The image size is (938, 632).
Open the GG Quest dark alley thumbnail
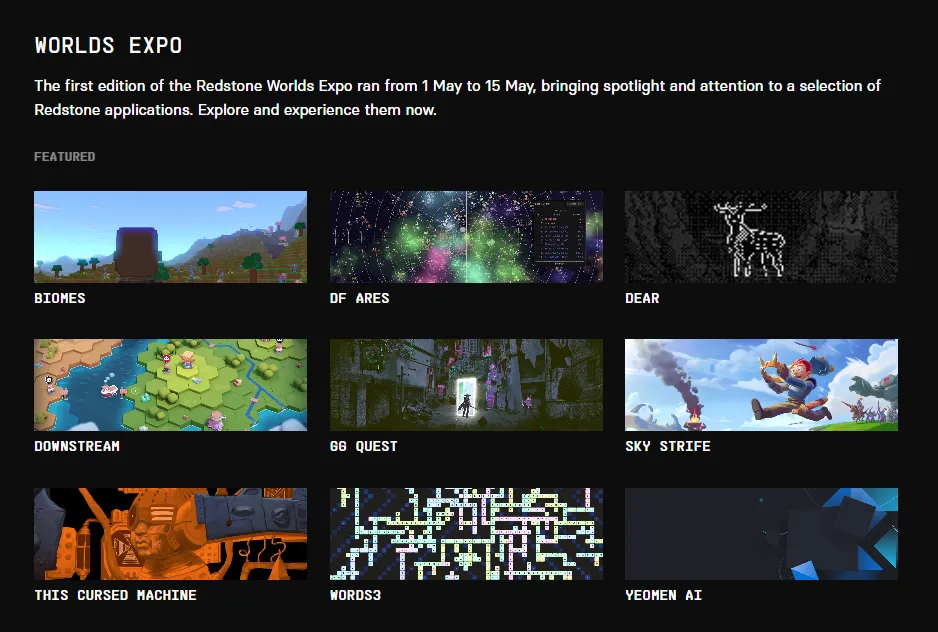466,385
